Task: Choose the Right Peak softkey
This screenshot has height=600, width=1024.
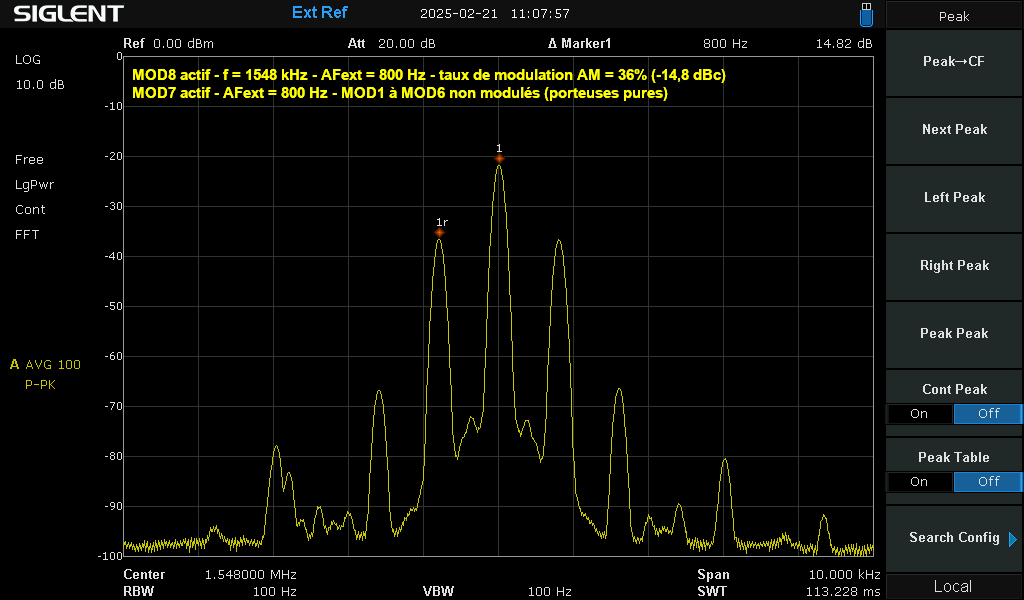Action: click(x=954, y=265)
